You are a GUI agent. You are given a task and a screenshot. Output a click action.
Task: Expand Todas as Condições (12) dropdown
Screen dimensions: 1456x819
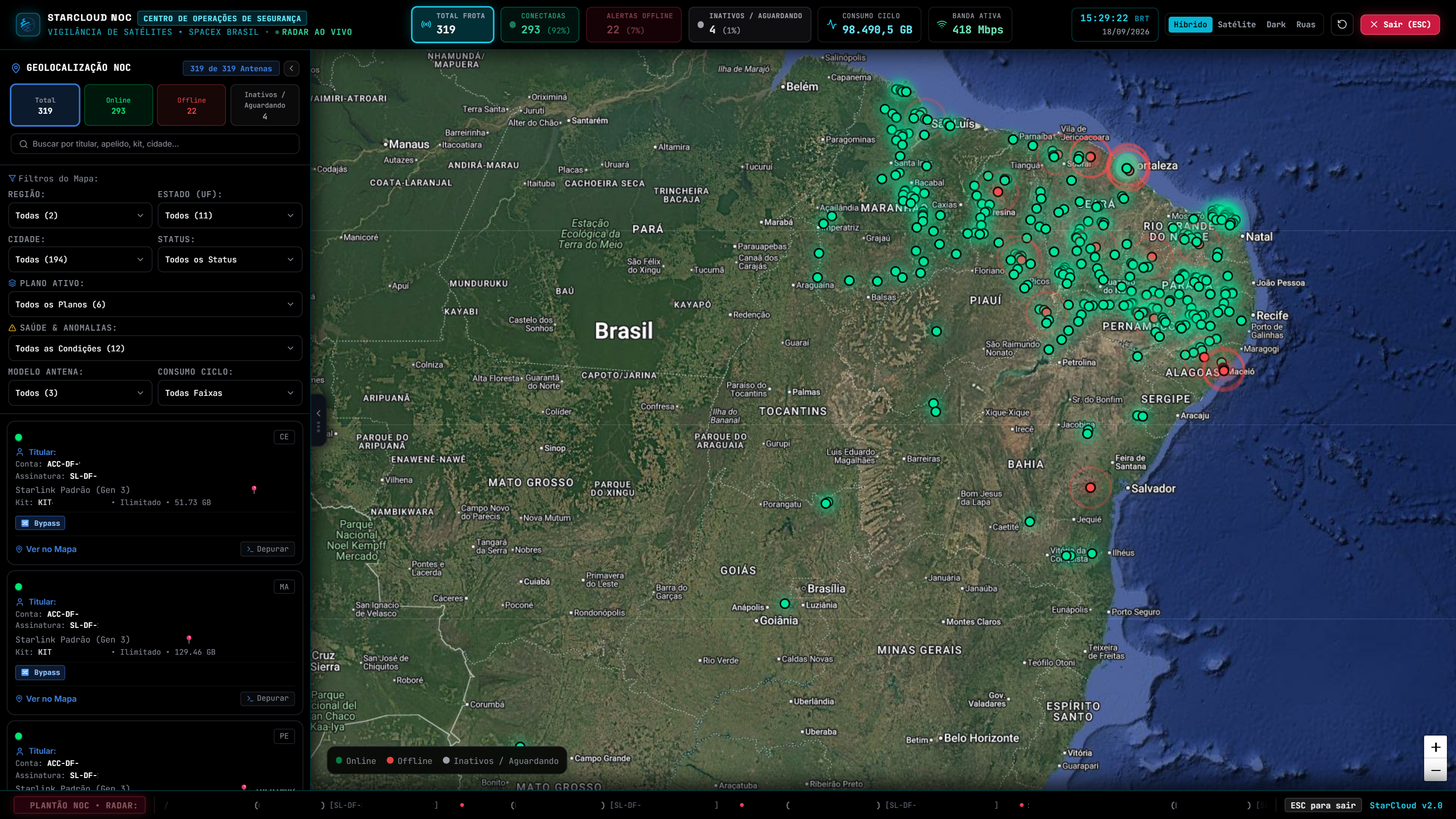(155, 348)
